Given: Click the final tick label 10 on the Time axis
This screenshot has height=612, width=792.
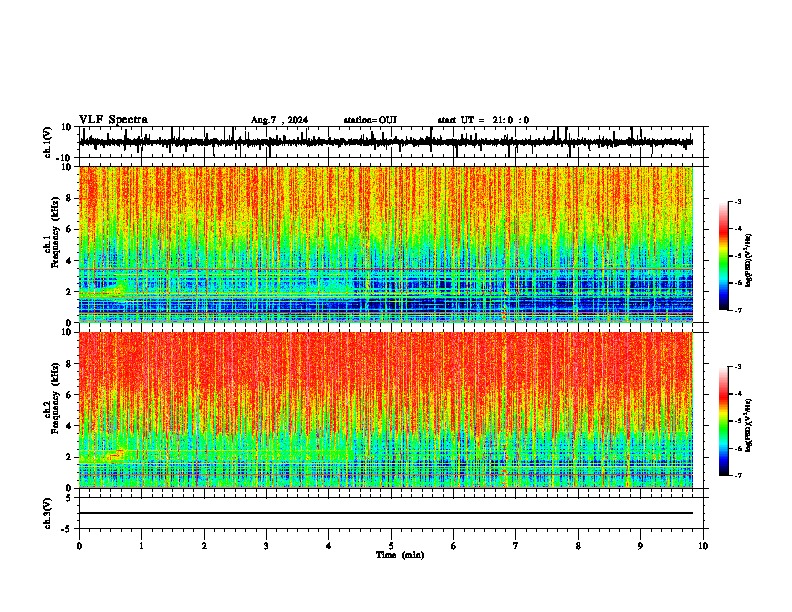Looking at the screenshot, I should point(703,546).
